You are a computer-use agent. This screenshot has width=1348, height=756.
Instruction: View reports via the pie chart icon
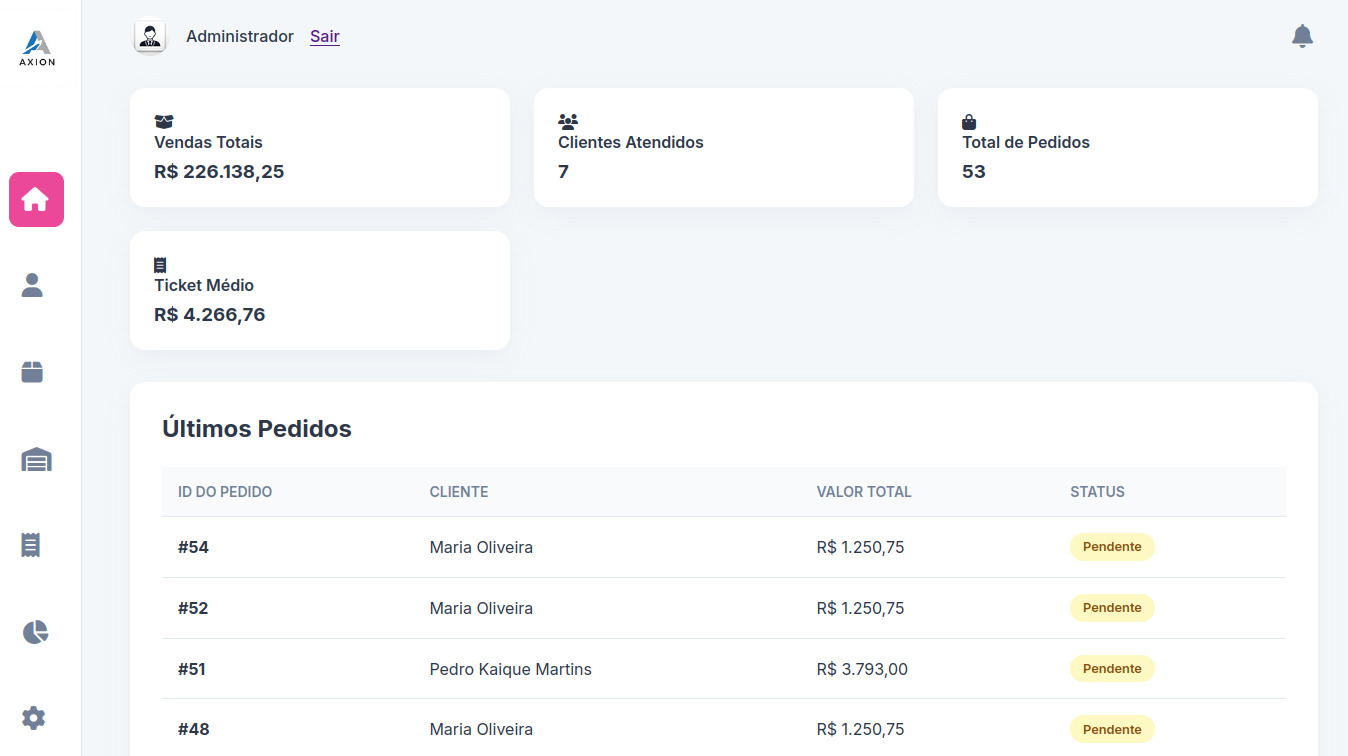pyautogui.click(x=33, y=631)
